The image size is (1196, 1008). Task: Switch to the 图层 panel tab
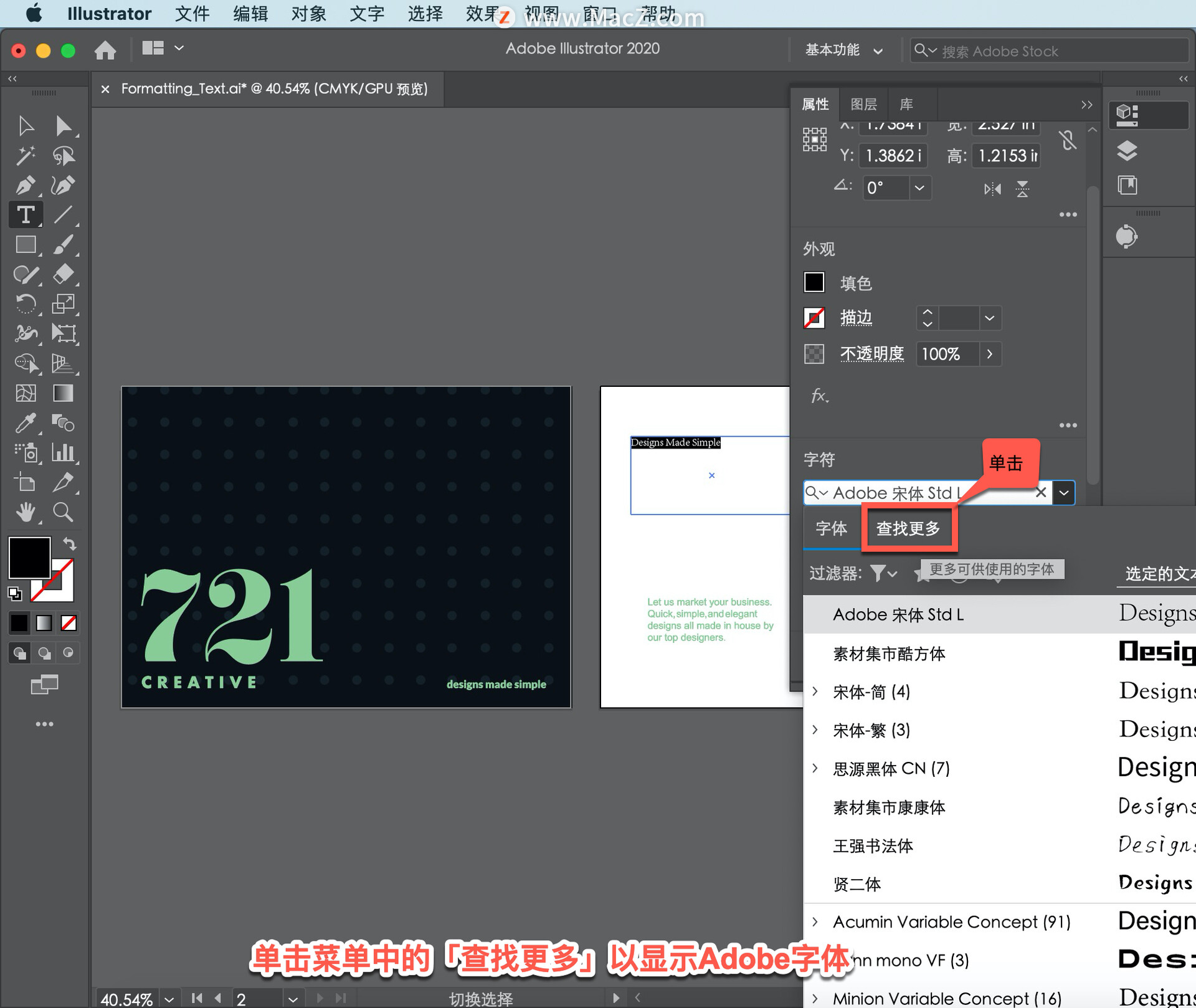point(863,104)
